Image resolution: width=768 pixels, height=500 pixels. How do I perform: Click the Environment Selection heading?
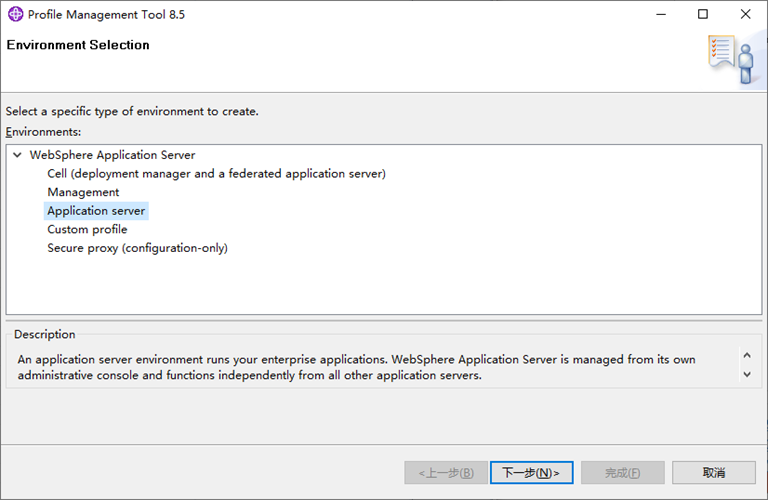pos(78,45)
